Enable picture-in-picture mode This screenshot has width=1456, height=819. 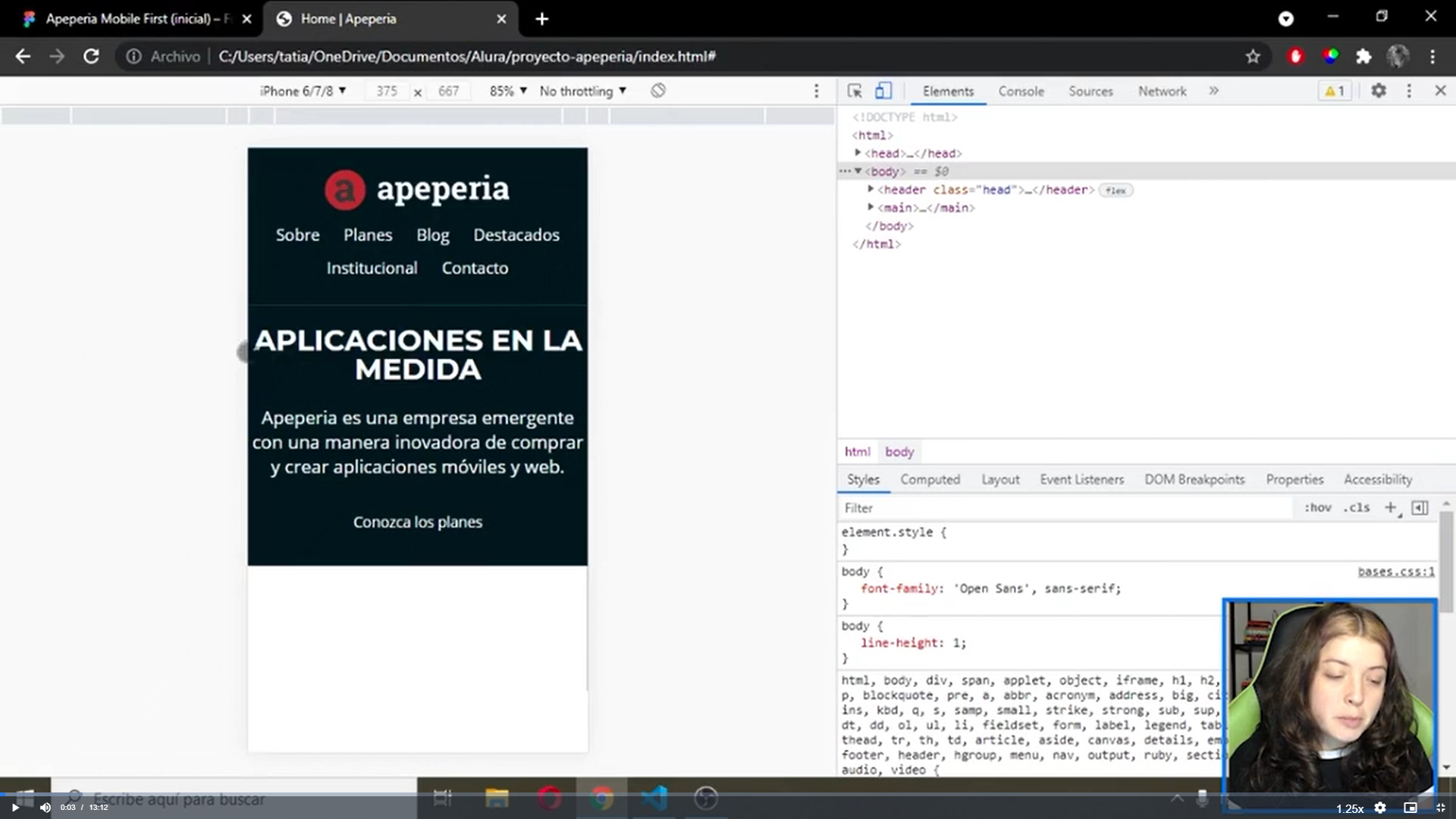[x=1410, y=808]
